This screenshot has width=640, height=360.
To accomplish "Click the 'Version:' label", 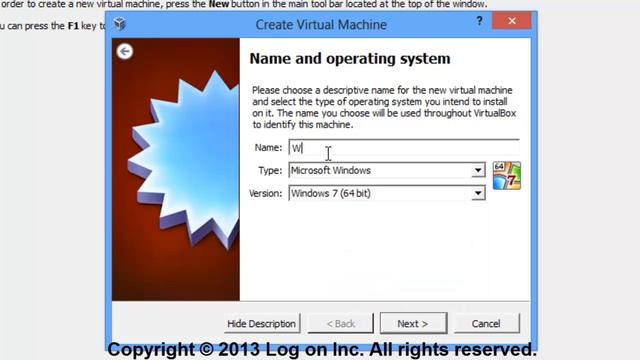I will [266, 193].
